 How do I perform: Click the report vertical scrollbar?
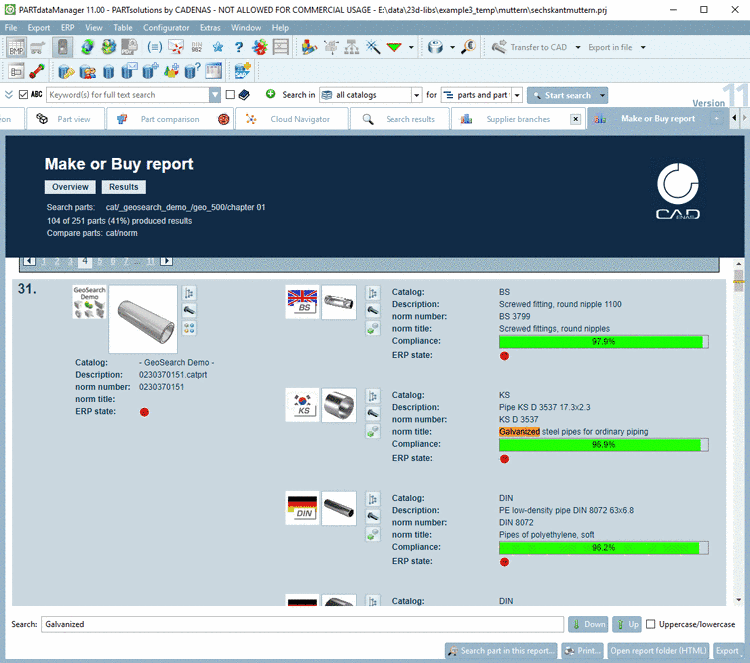[739, 432]
